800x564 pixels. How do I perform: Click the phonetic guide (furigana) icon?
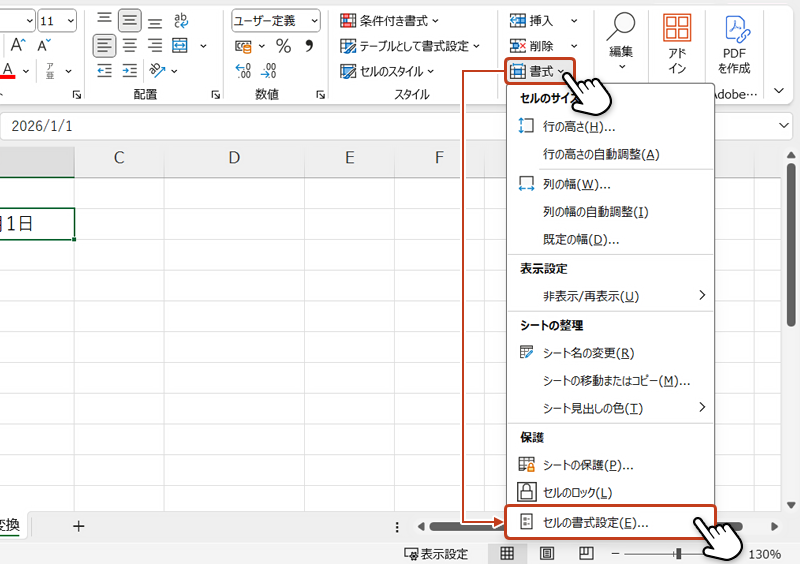[50, 70]
